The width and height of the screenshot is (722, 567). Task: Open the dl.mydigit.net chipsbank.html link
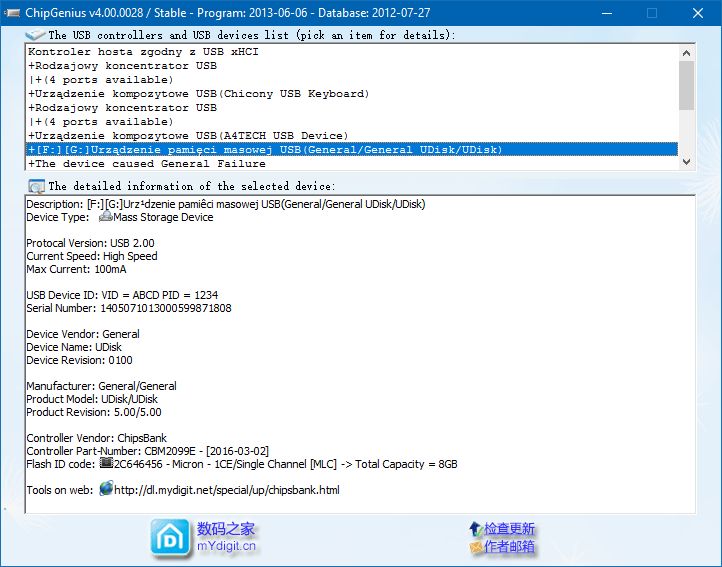tap(227, 490)
